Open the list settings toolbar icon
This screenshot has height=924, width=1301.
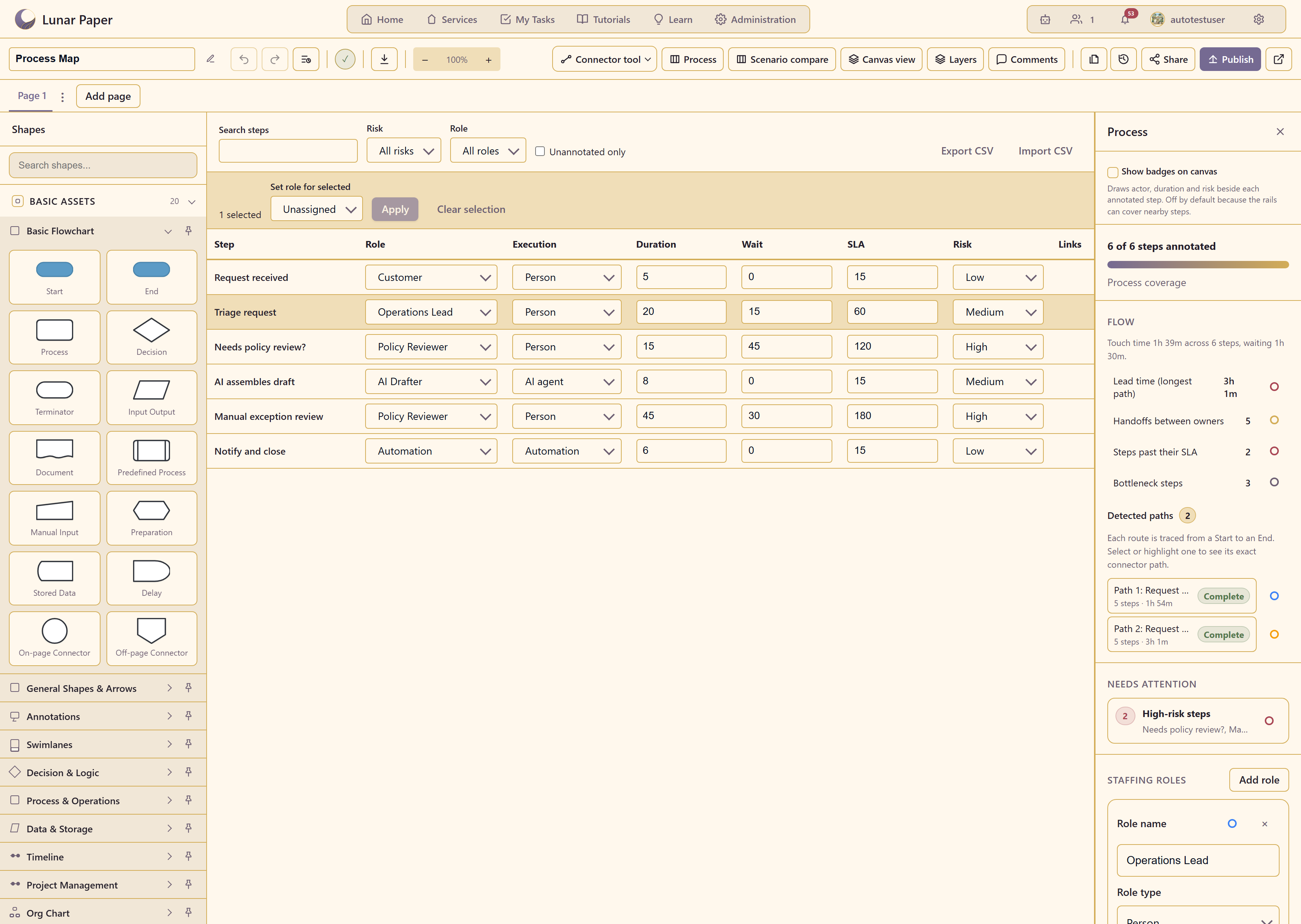click(x=306, y=59)
